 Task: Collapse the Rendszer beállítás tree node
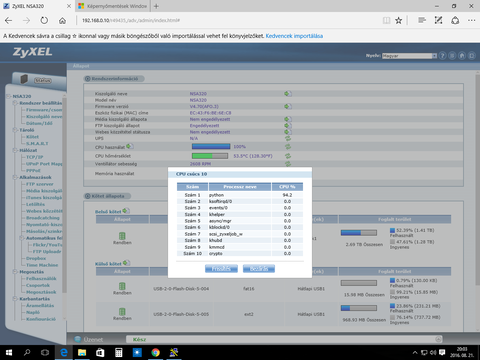[15, 103]
